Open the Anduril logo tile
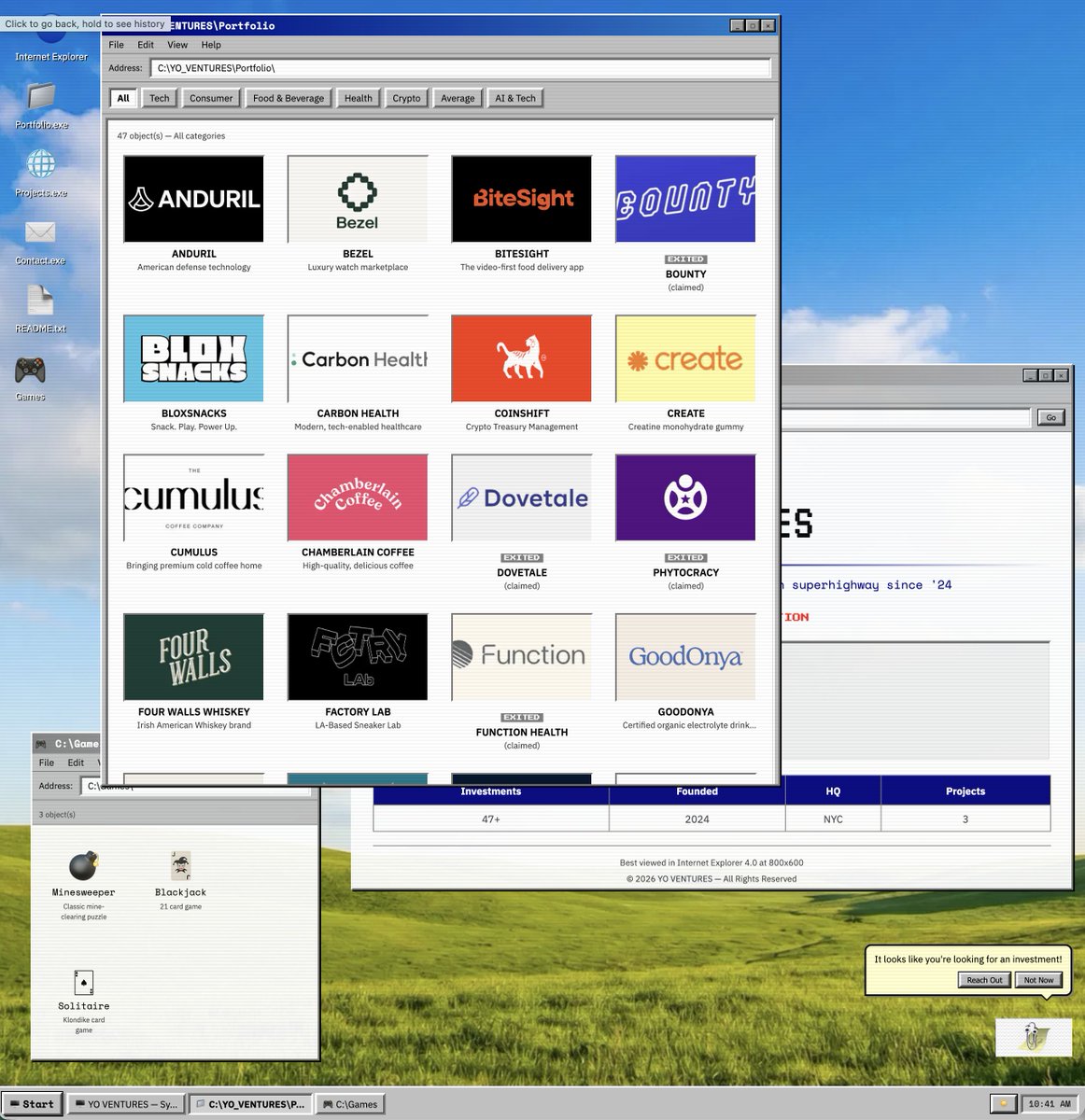This screenshot has height=1120, width=1085. point(193,199)
